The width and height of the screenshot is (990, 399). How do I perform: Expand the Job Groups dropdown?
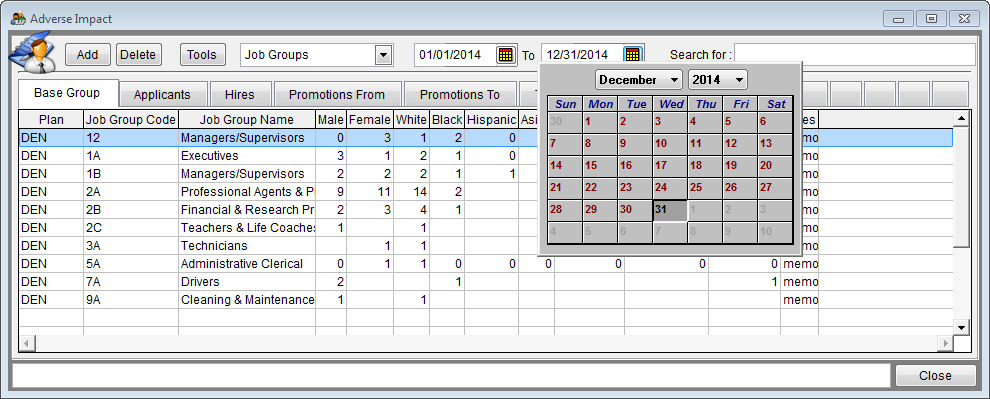383,55
